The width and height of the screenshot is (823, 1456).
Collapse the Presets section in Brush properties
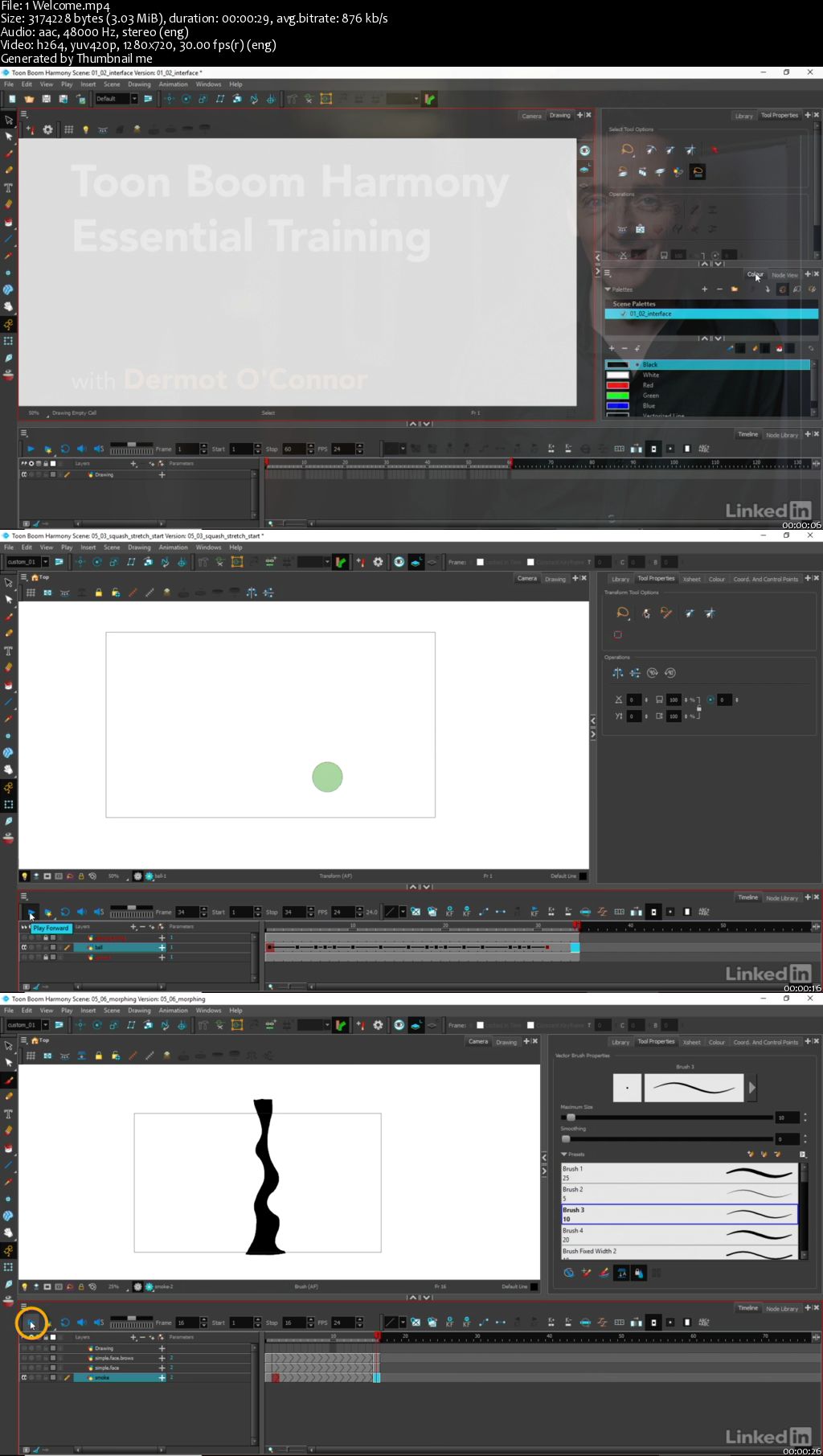click(x=564, y=1154)
